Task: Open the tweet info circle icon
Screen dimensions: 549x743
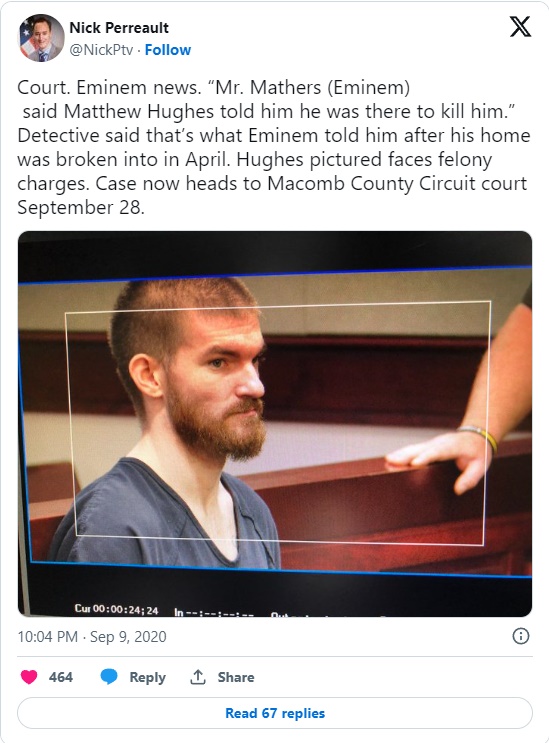Action: (x=521, y=636)
